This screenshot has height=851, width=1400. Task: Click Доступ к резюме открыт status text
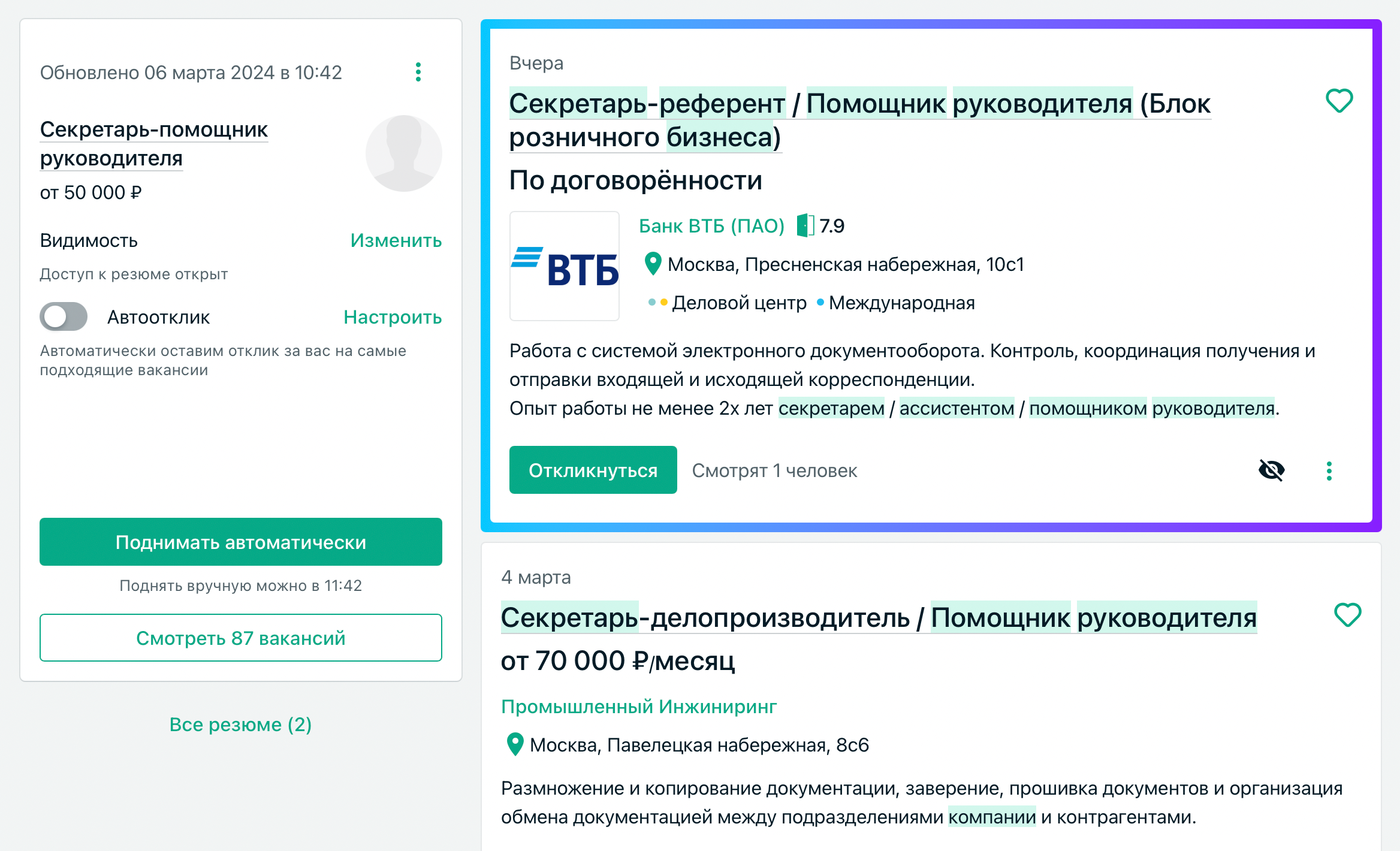click(x=134, y=274)
